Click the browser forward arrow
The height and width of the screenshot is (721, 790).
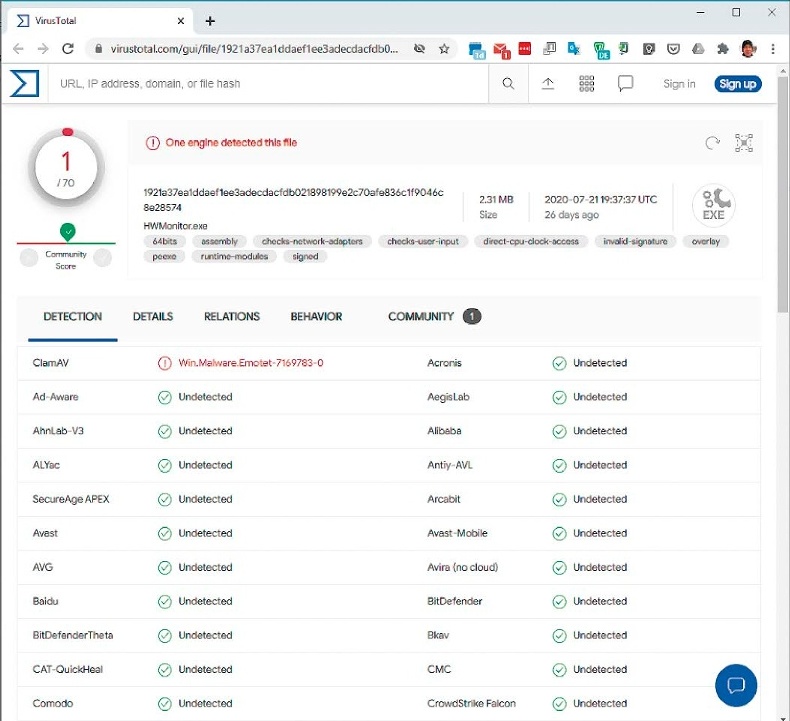(43, 49)
